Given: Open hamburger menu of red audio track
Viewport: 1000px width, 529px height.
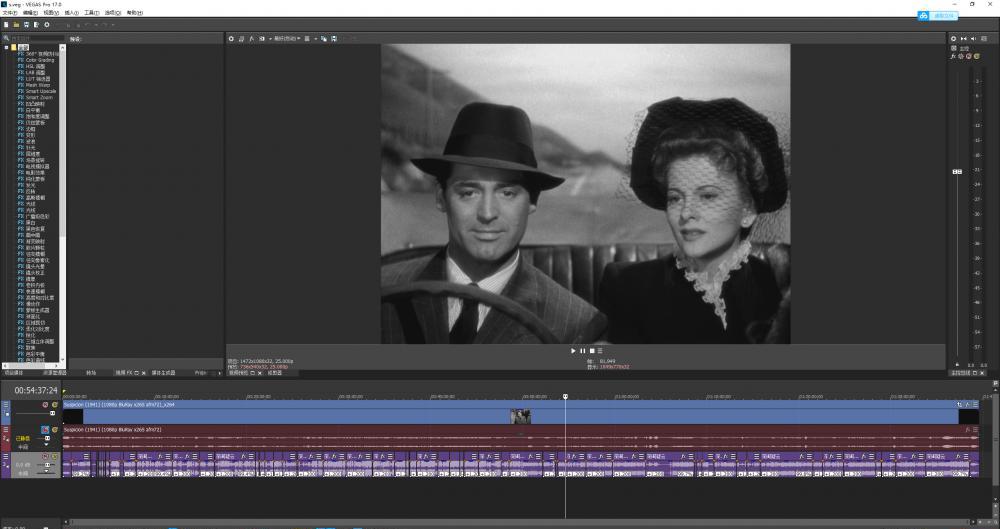Looking at the screenshot, I should point(6,429).
